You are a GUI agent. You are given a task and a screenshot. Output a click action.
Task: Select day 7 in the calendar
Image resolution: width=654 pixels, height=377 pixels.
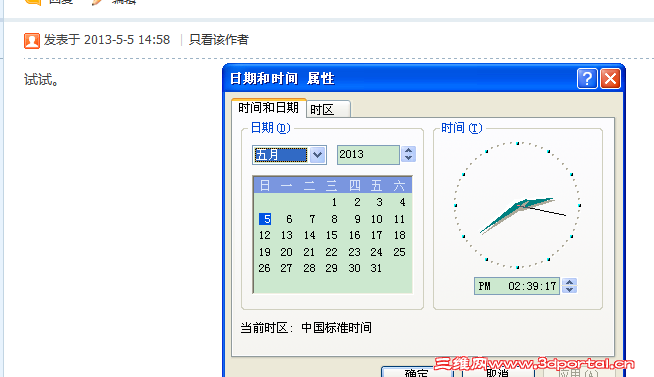(312, 219)
